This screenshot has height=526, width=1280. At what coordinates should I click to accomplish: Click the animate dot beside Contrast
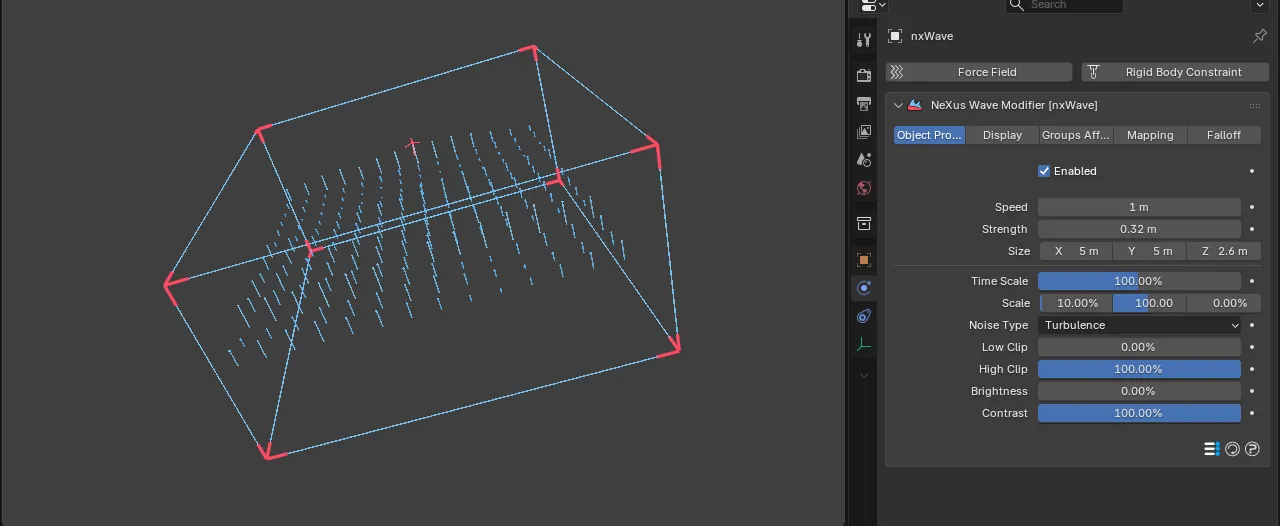(x=1252, y=413)
